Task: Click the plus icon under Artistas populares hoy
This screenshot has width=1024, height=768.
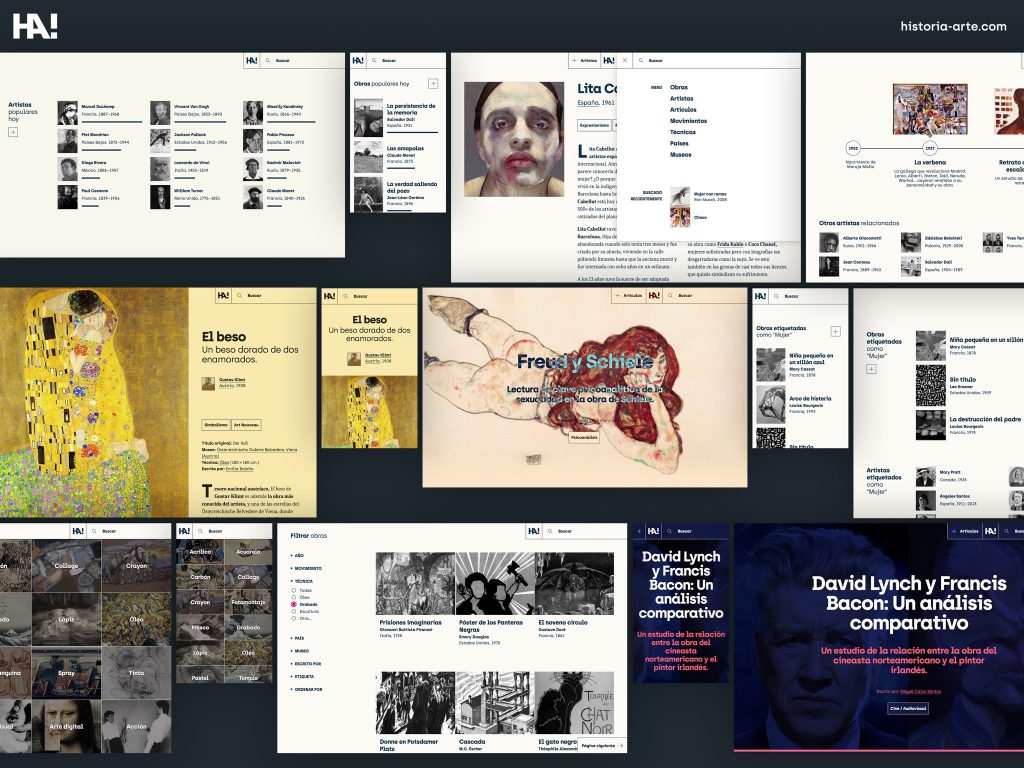Action: (x=12, y=132)
